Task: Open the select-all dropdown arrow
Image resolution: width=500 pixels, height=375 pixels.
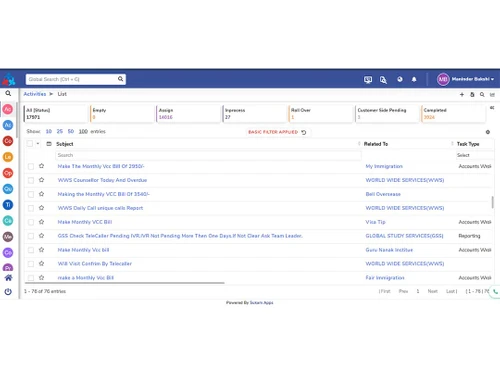Action: point(38,144)
